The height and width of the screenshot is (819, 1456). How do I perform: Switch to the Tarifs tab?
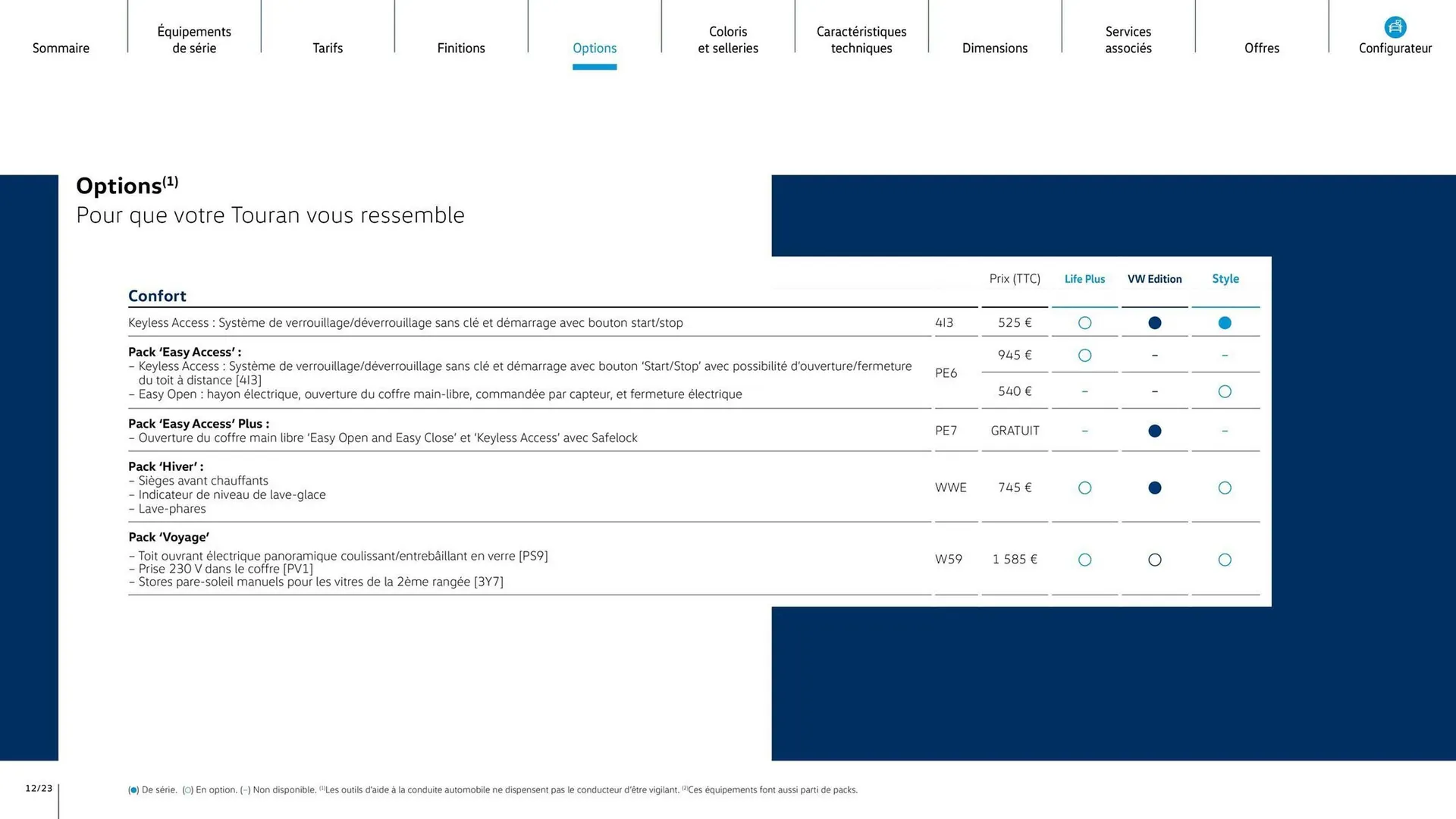[x=328, y=48]
